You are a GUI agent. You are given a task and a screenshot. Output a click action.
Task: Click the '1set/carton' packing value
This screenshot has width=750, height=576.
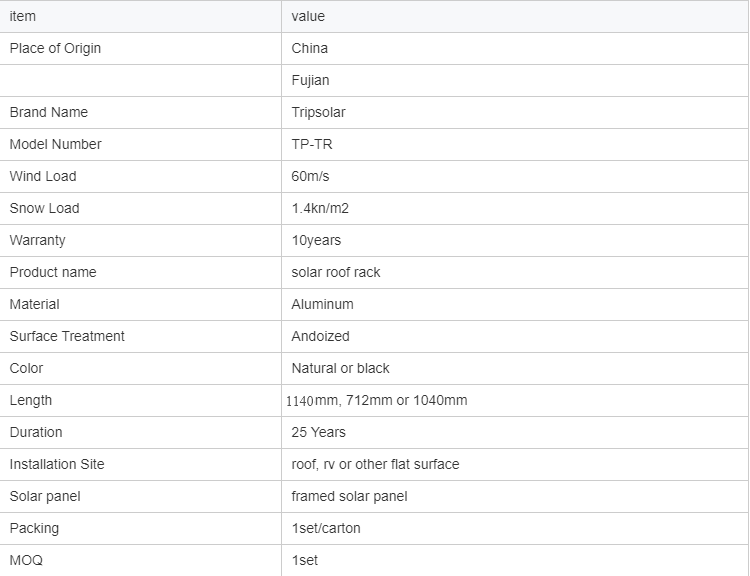(326, 528)
